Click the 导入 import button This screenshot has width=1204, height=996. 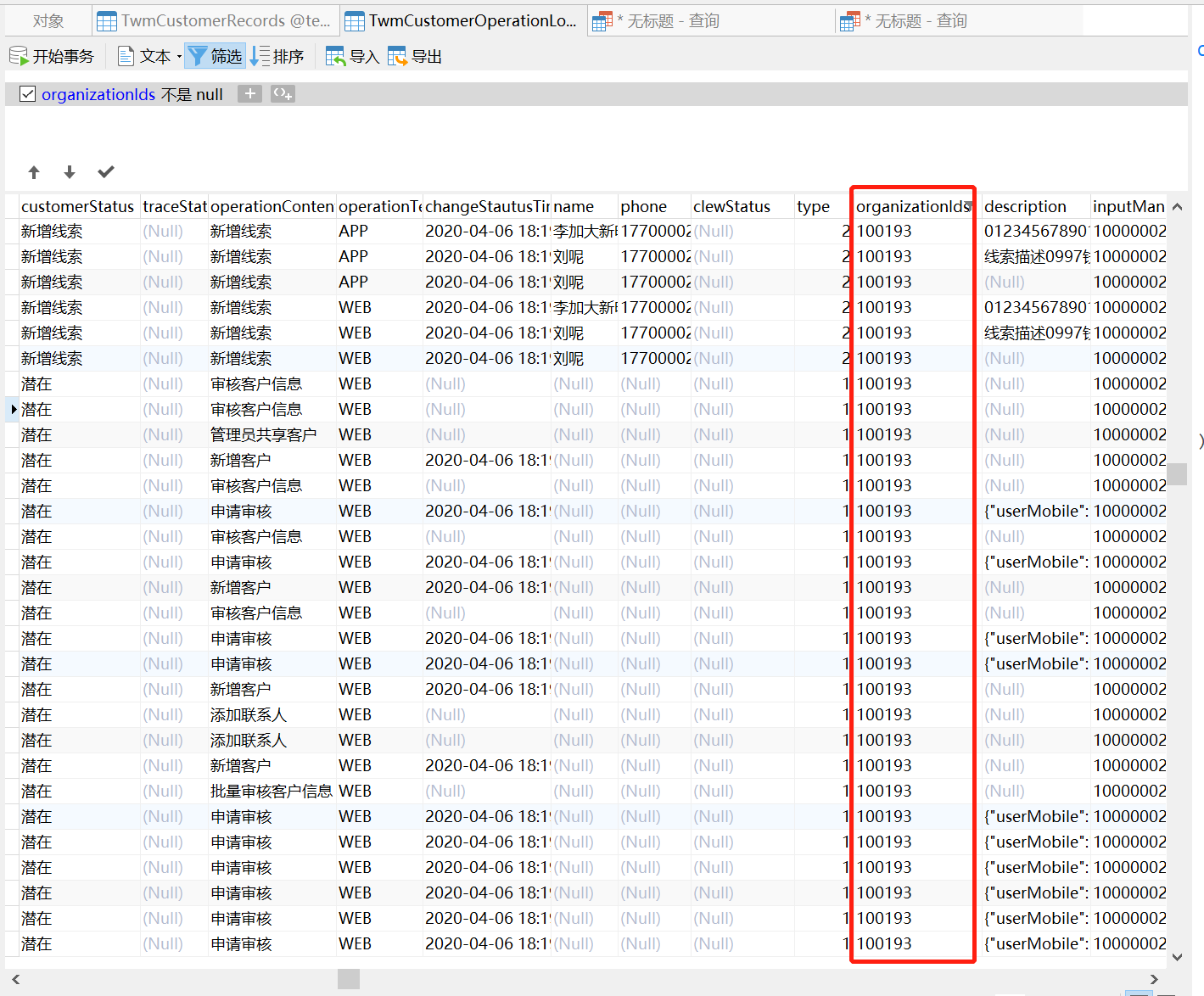[352, 57]
